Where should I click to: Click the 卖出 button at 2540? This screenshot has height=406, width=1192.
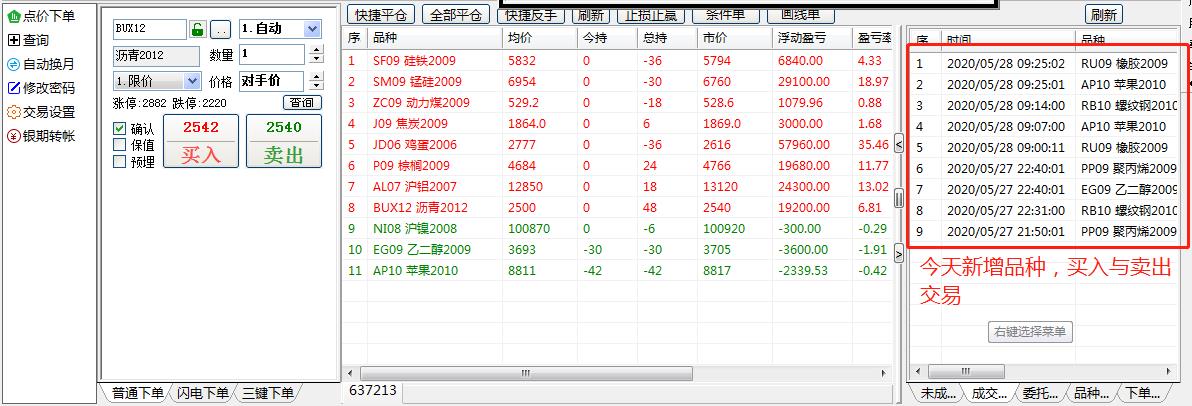[x=284, y=141]
